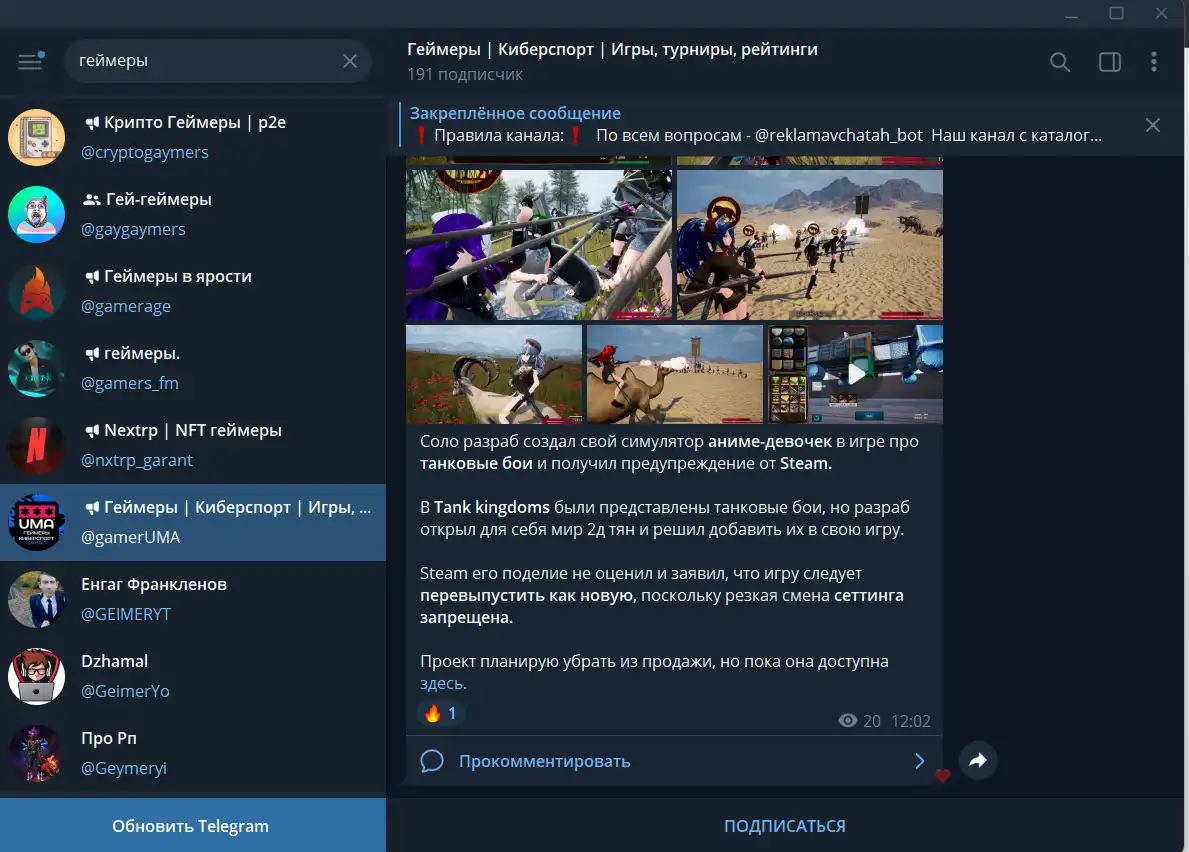The width and height of the screenshot is (1189, 852).
Task: Open the camel rider desert thumbnail
Action: point(675,374)
